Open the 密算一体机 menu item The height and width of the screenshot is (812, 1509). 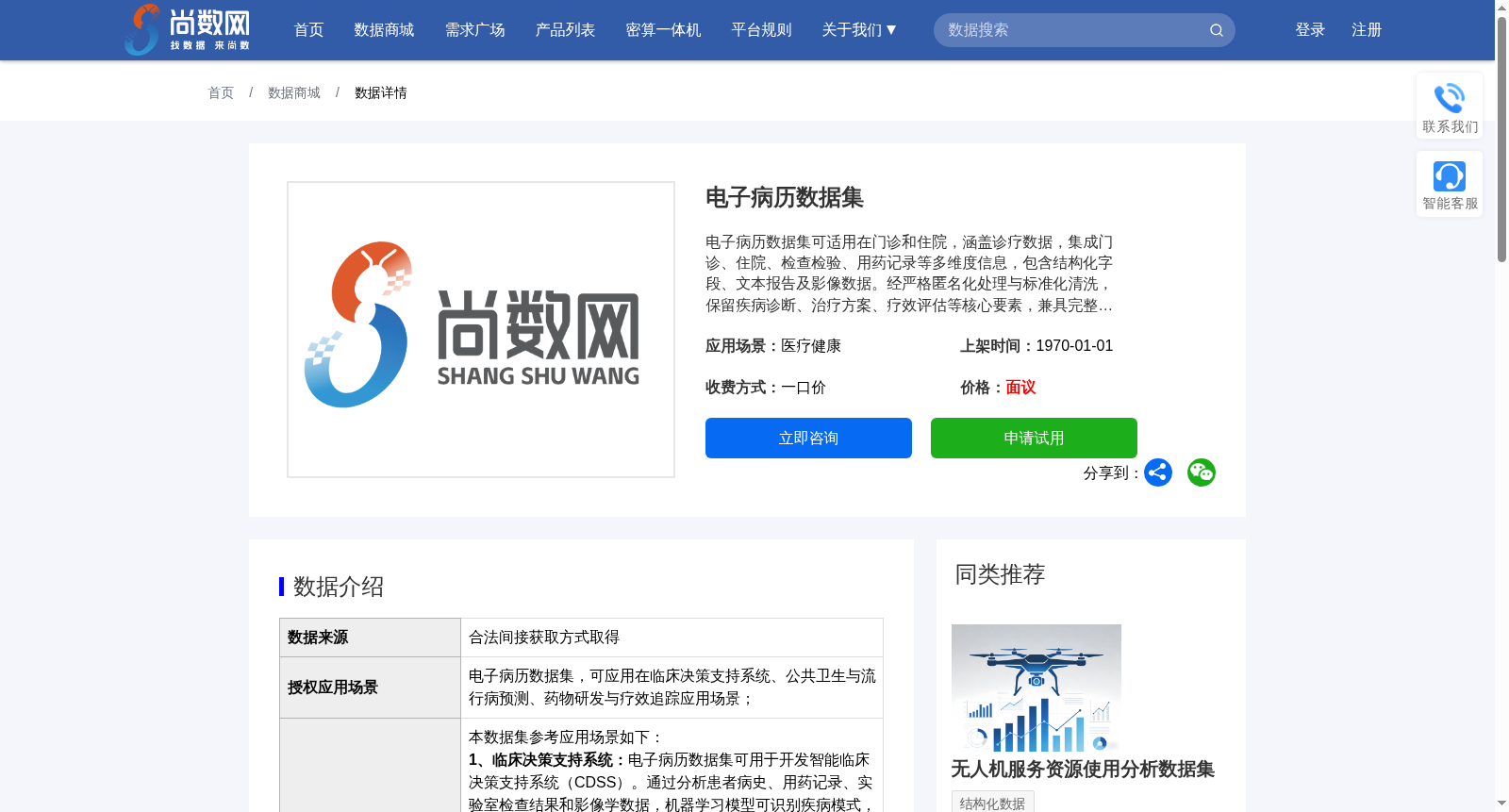[x=664, y=30]
